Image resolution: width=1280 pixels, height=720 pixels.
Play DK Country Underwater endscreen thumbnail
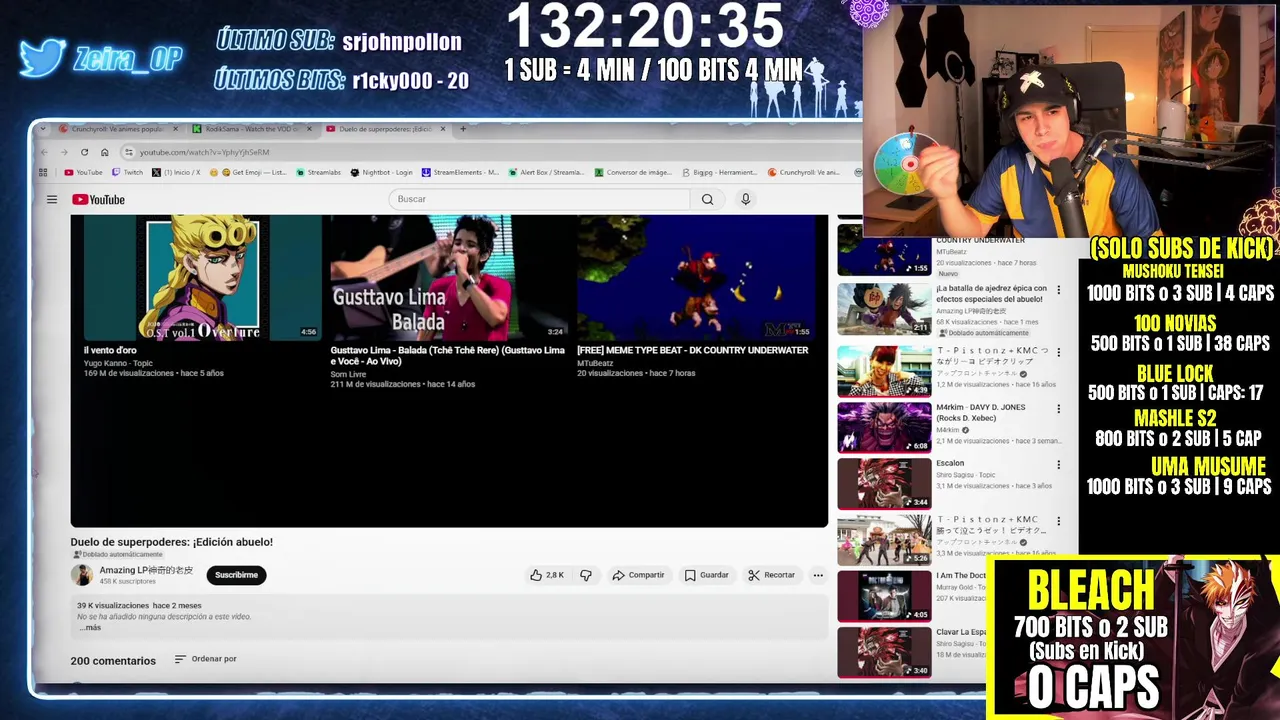click(x=696, y=277)
